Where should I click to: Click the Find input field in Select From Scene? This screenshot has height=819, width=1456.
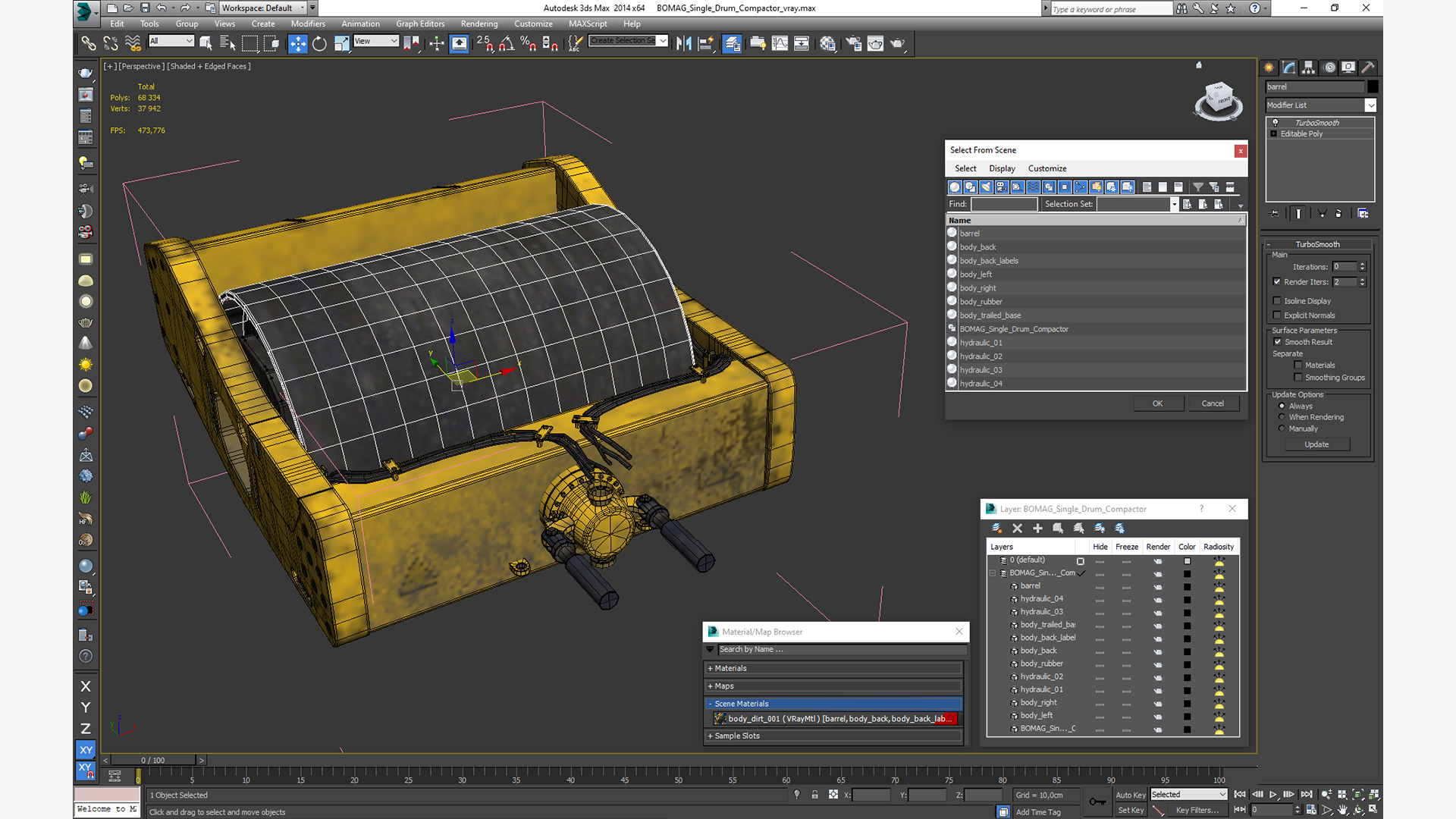(1004, 204)
